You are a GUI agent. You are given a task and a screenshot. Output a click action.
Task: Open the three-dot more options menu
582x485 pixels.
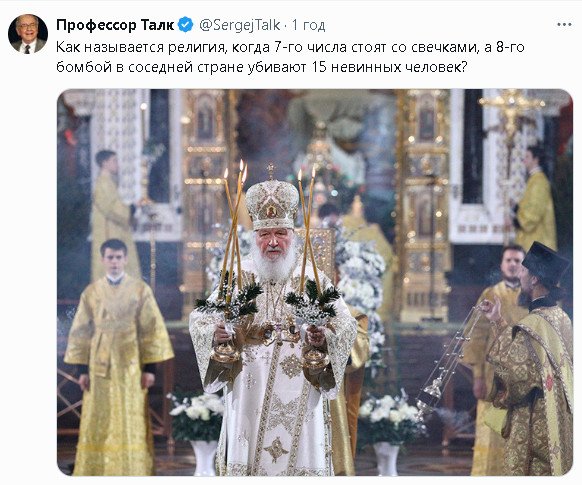(x=564, y=25)
